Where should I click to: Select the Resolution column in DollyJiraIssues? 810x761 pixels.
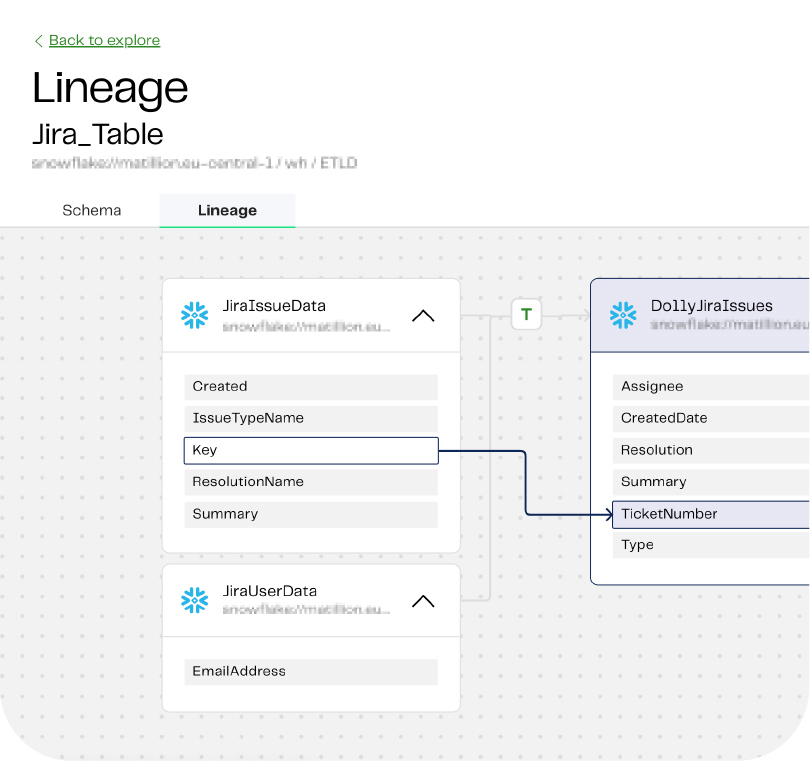click(x=700, y=450)
